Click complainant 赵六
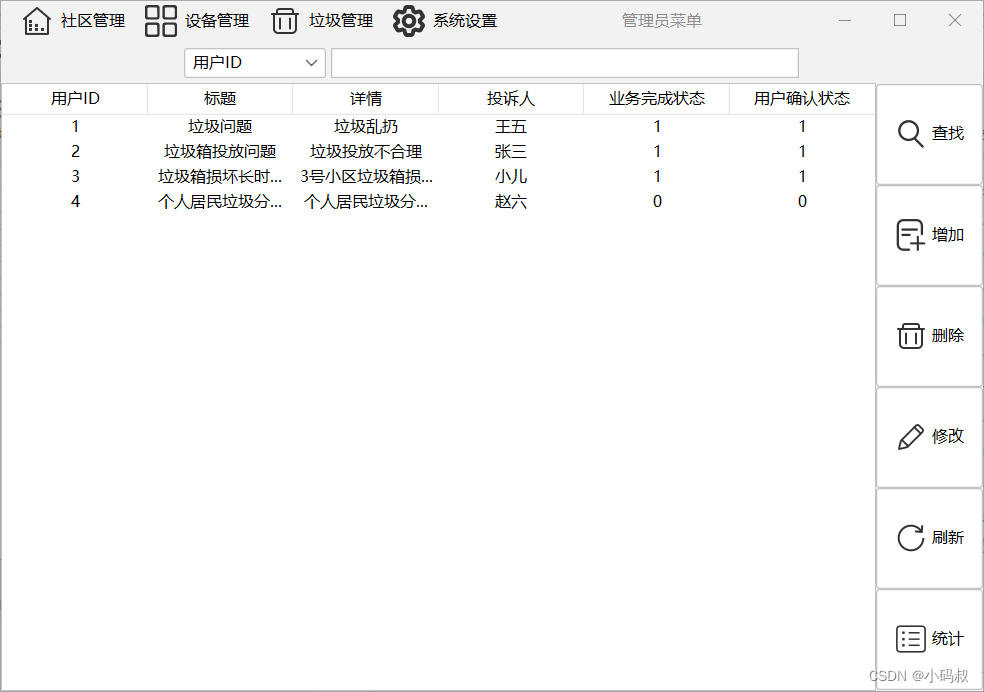 (510, 202)
